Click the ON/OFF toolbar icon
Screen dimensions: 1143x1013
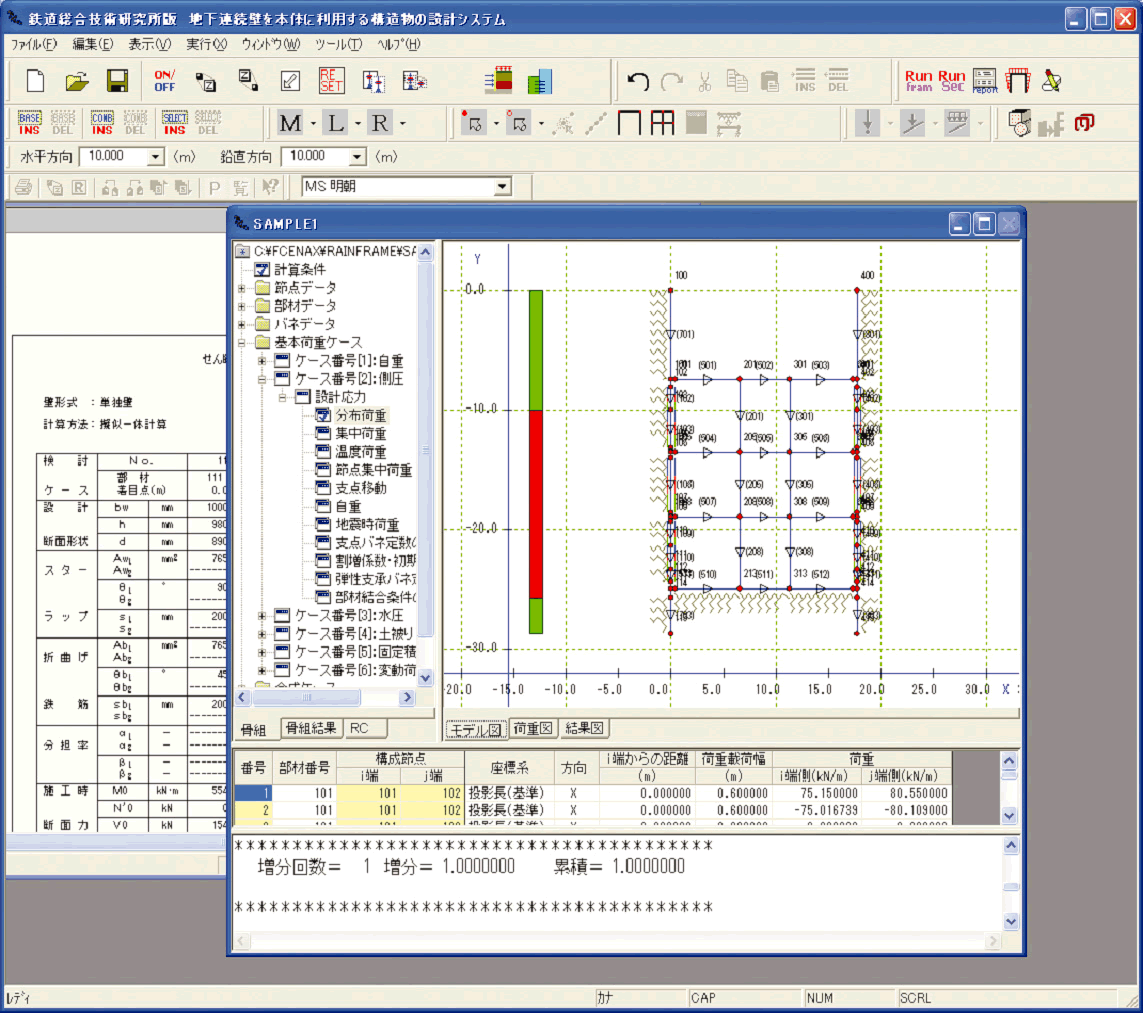[x=164, y=81]
